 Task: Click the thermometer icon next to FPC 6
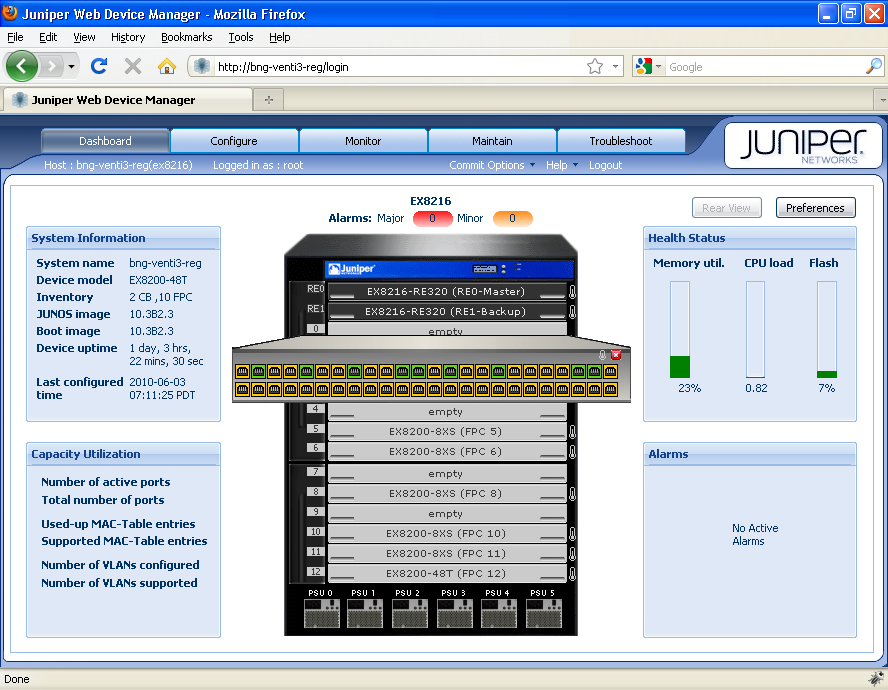(573, 452)
